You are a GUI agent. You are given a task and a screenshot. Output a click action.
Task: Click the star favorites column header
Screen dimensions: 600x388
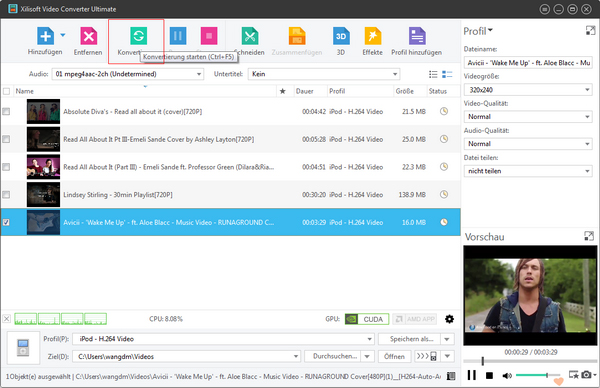[283, 91]
